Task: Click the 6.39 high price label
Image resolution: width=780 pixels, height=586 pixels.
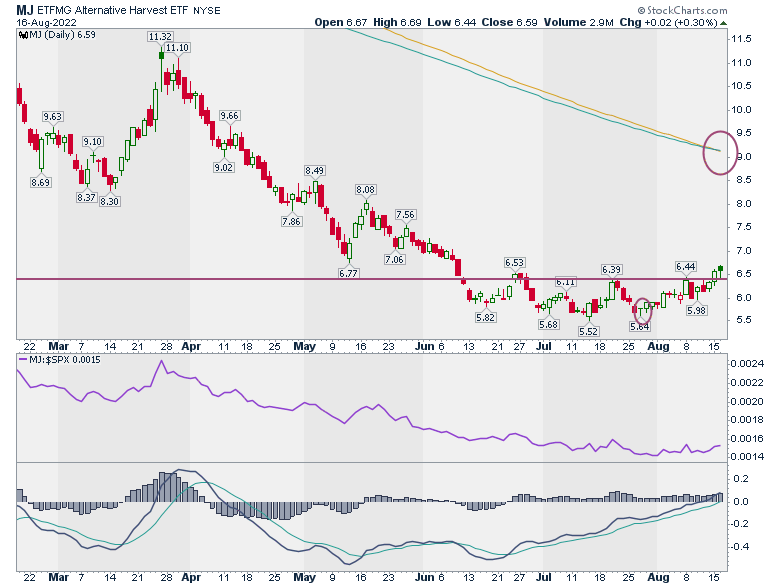Action: coord(611,269)
